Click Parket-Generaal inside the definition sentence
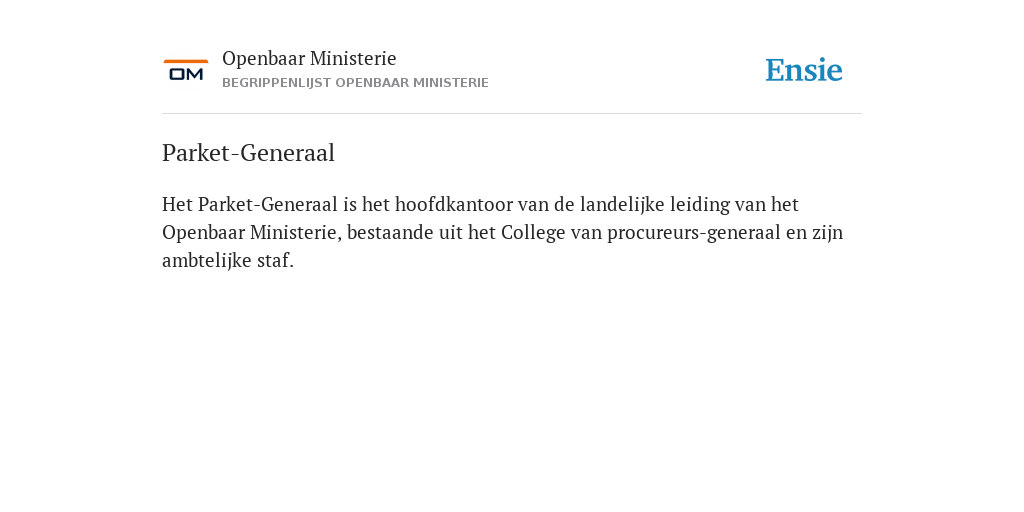 coord(268,204)
